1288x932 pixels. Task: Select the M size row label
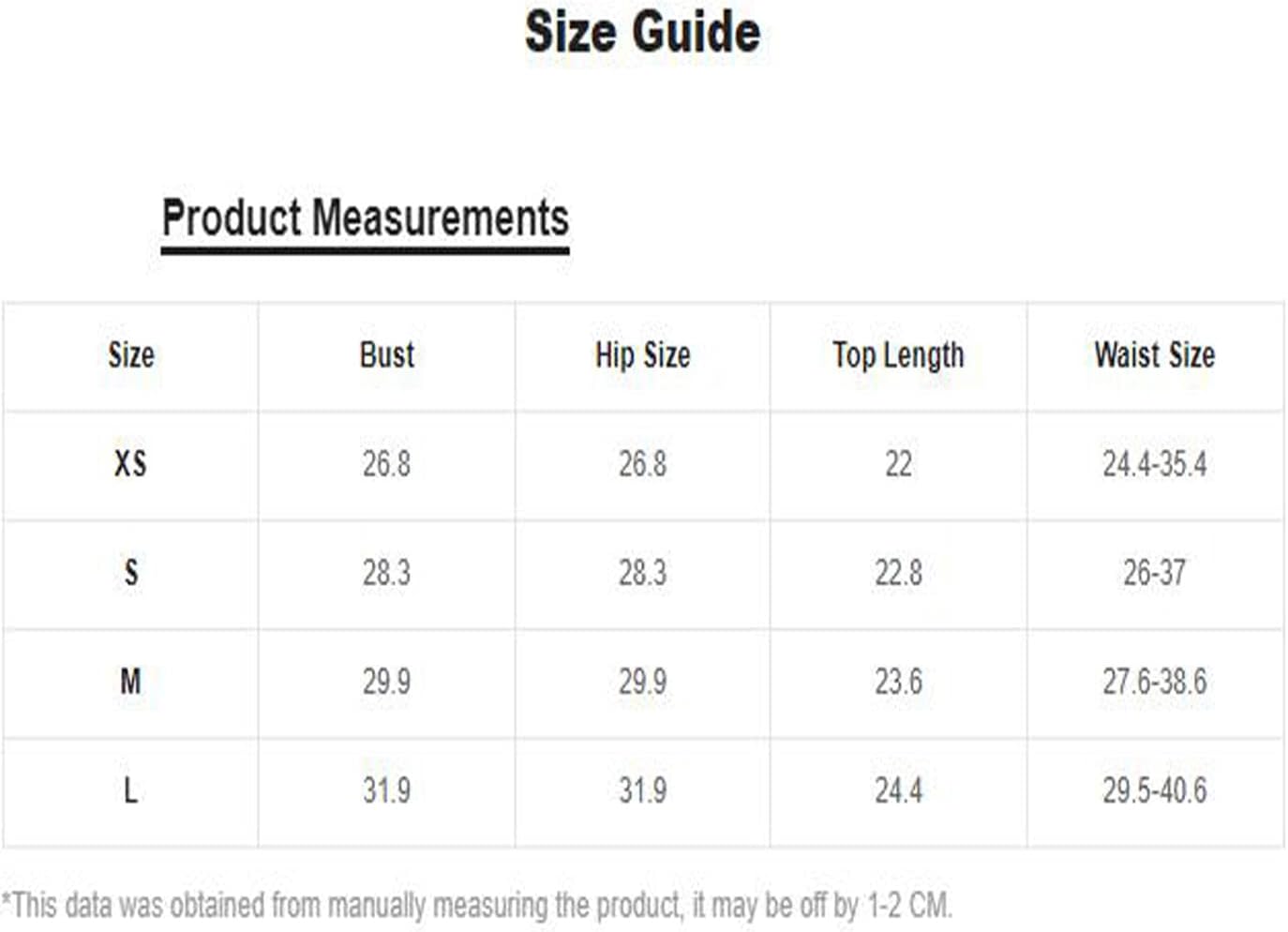point(130,681)
